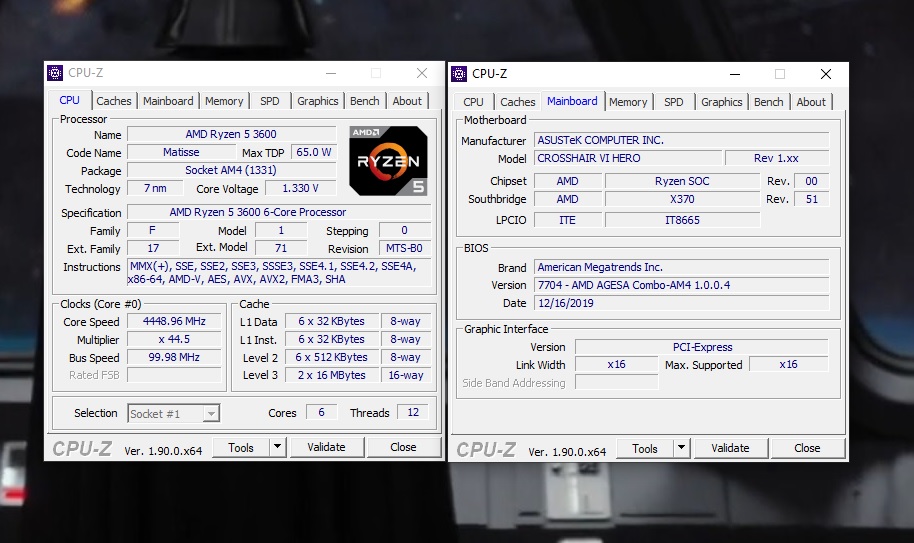
Task: Click BIOS Brand American Megatrends Inc.
Action: point(681,267)
